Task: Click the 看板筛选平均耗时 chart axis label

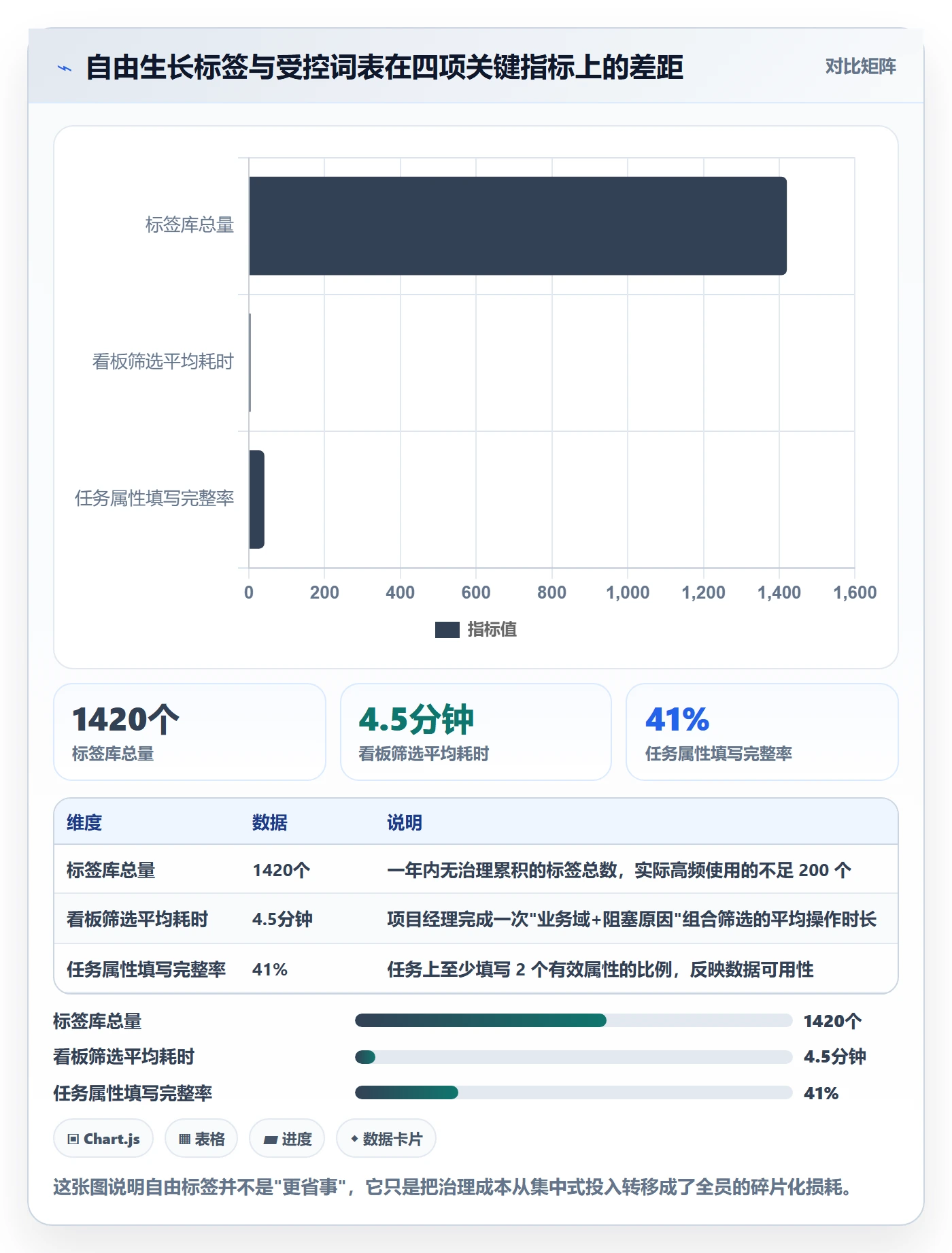Action: (163, 361)
